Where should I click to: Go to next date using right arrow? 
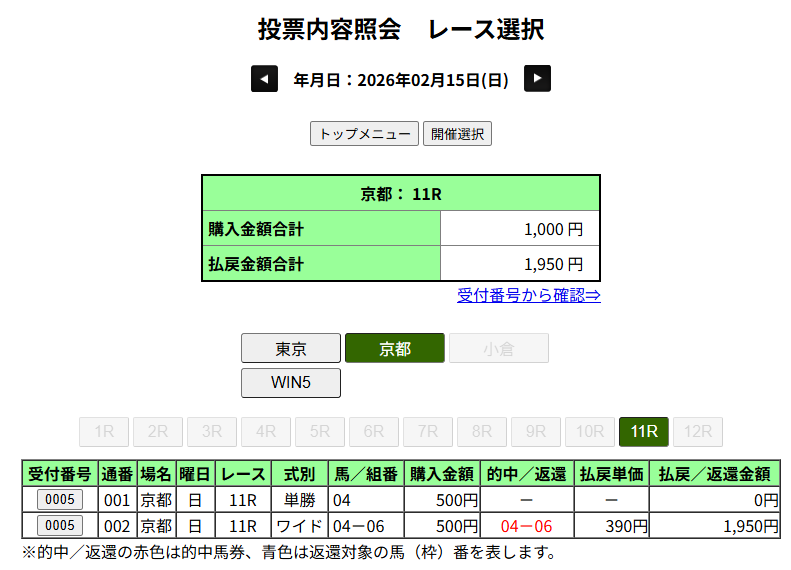pos(538,79)
